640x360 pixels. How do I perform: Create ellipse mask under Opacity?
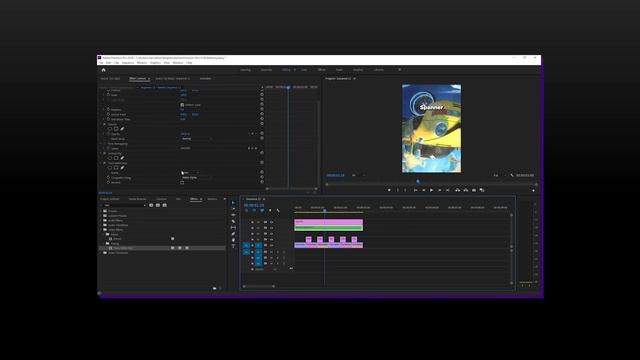coord(110,129)
